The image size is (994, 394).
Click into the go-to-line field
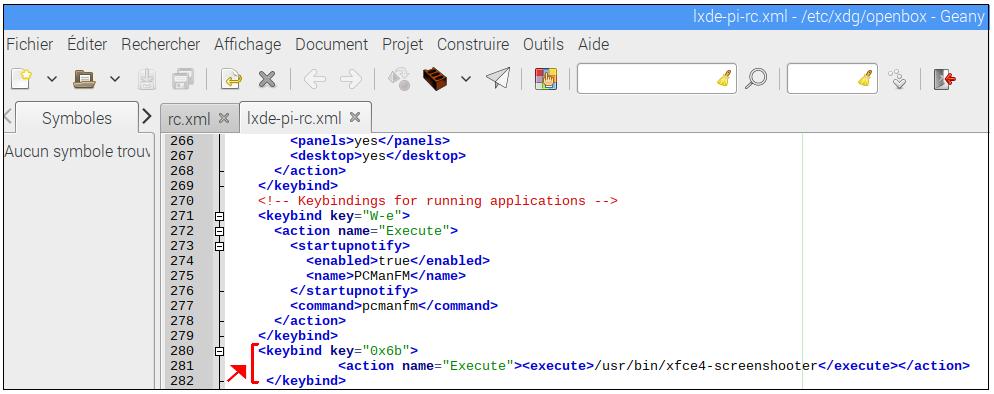[823, 79]
